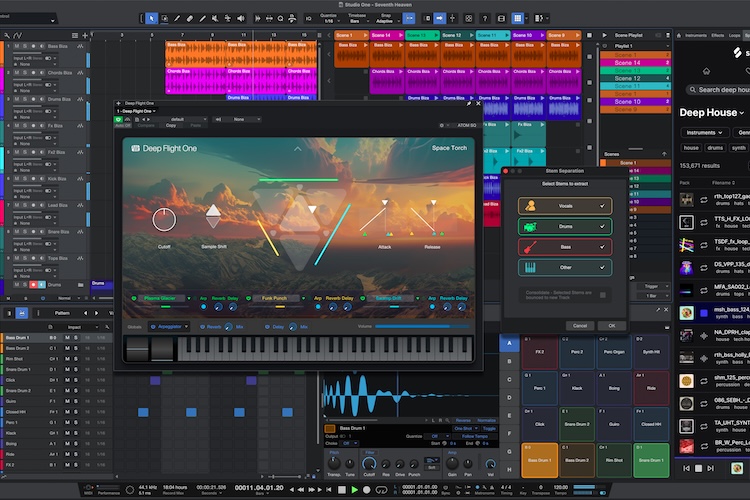Click the tempo value 120.00
Viewport: 750px width, 500px height.
click(x=560, y=487)
